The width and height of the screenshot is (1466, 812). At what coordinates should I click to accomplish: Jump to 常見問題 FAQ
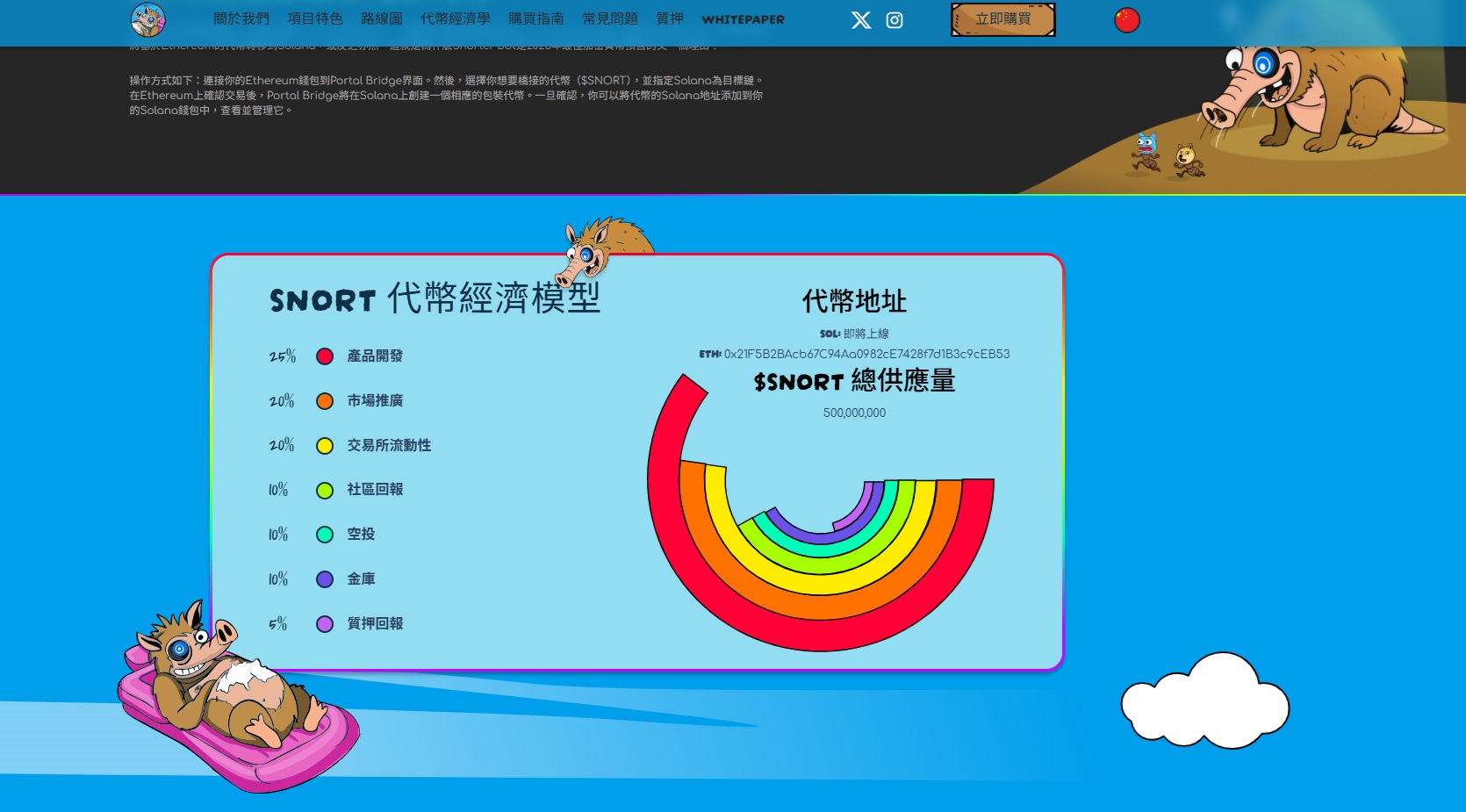point(610,19)
